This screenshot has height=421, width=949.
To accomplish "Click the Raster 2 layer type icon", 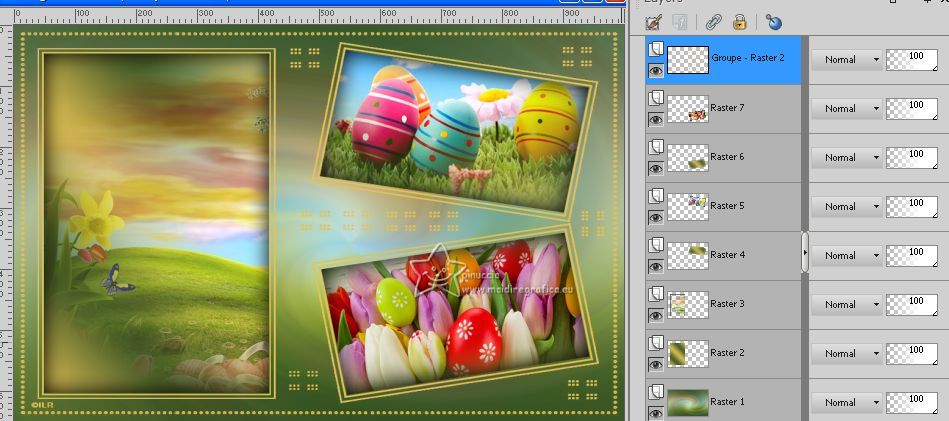I will click(x=656, y=343).
